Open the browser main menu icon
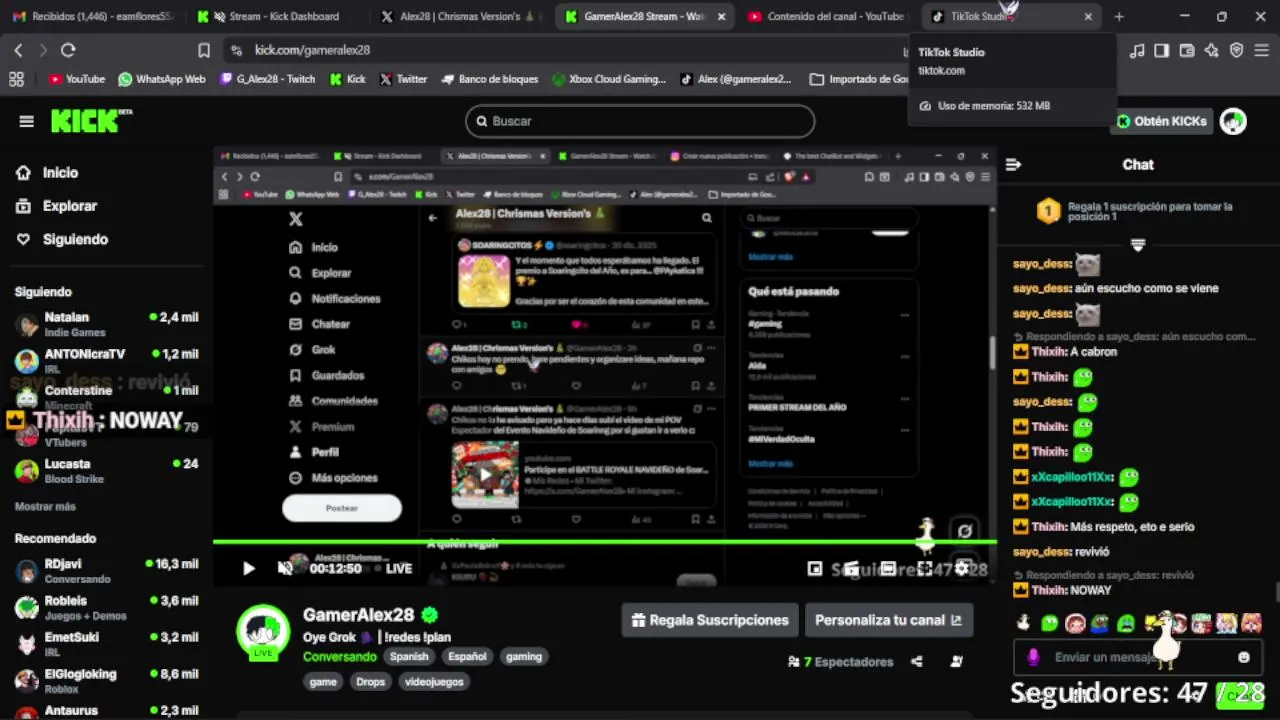The height and width of the screenshot is (720, 1280). [x=1263, y=50]
